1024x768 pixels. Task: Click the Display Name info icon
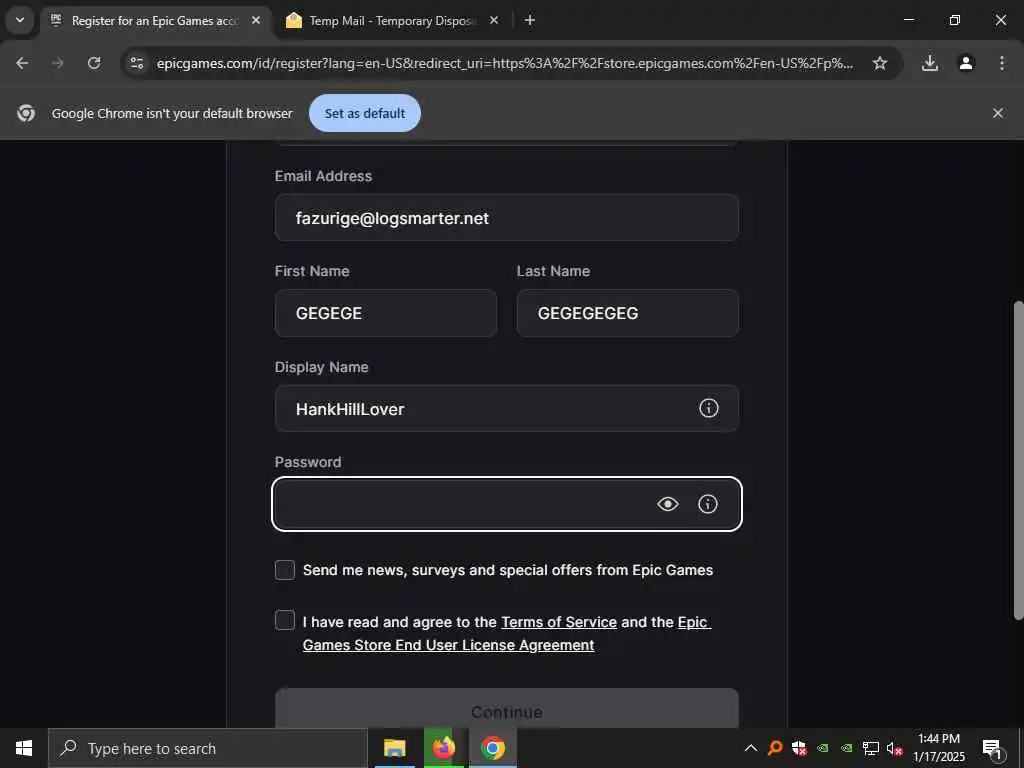pos(709,408)
